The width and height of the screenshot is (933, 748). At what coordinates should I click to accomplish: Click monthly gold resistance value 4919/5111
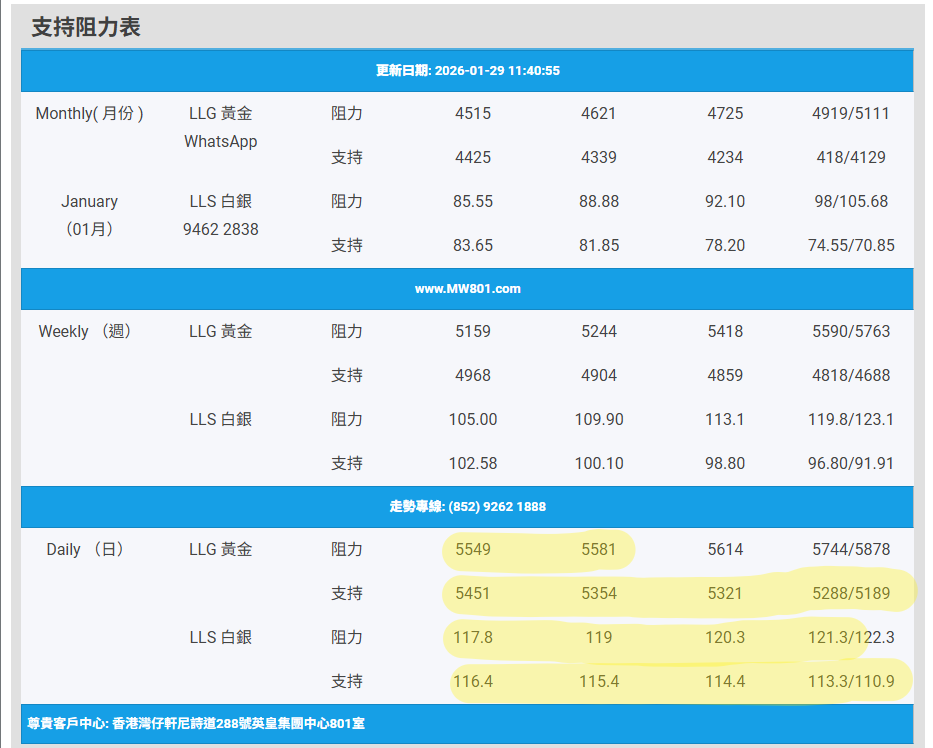tap(851, 114)
